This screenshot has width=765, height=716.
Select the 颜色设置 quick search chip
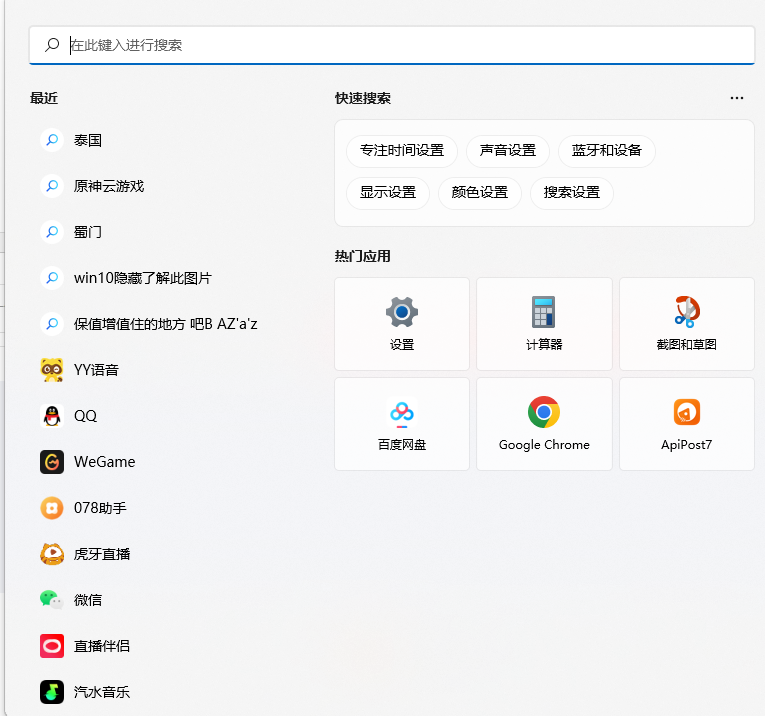tap(480, 193)
